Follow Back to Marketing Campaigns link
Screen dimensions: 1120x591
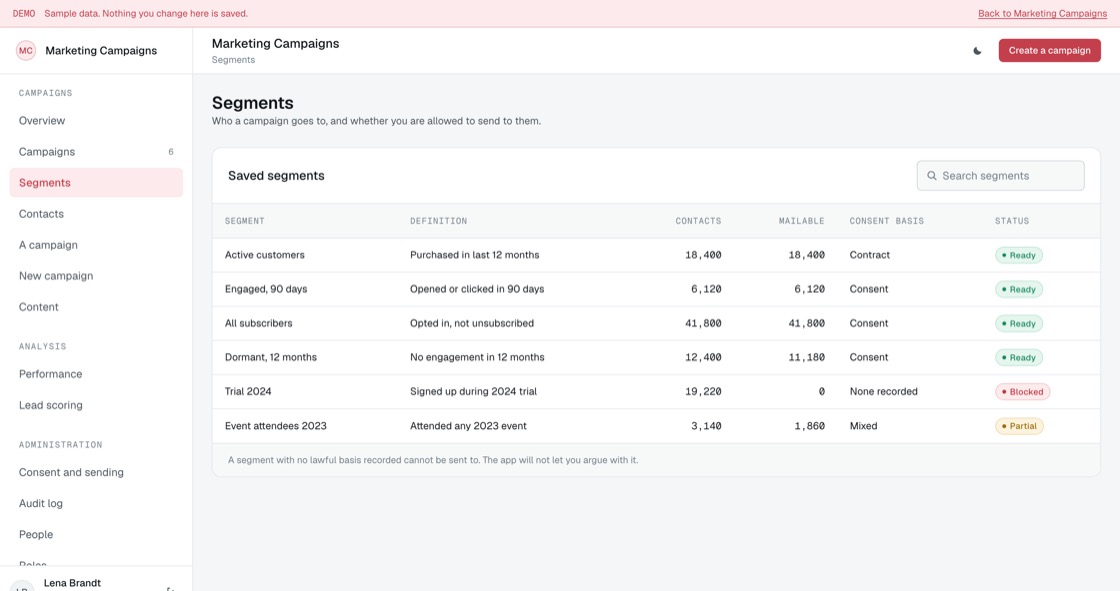point(1042,14)
